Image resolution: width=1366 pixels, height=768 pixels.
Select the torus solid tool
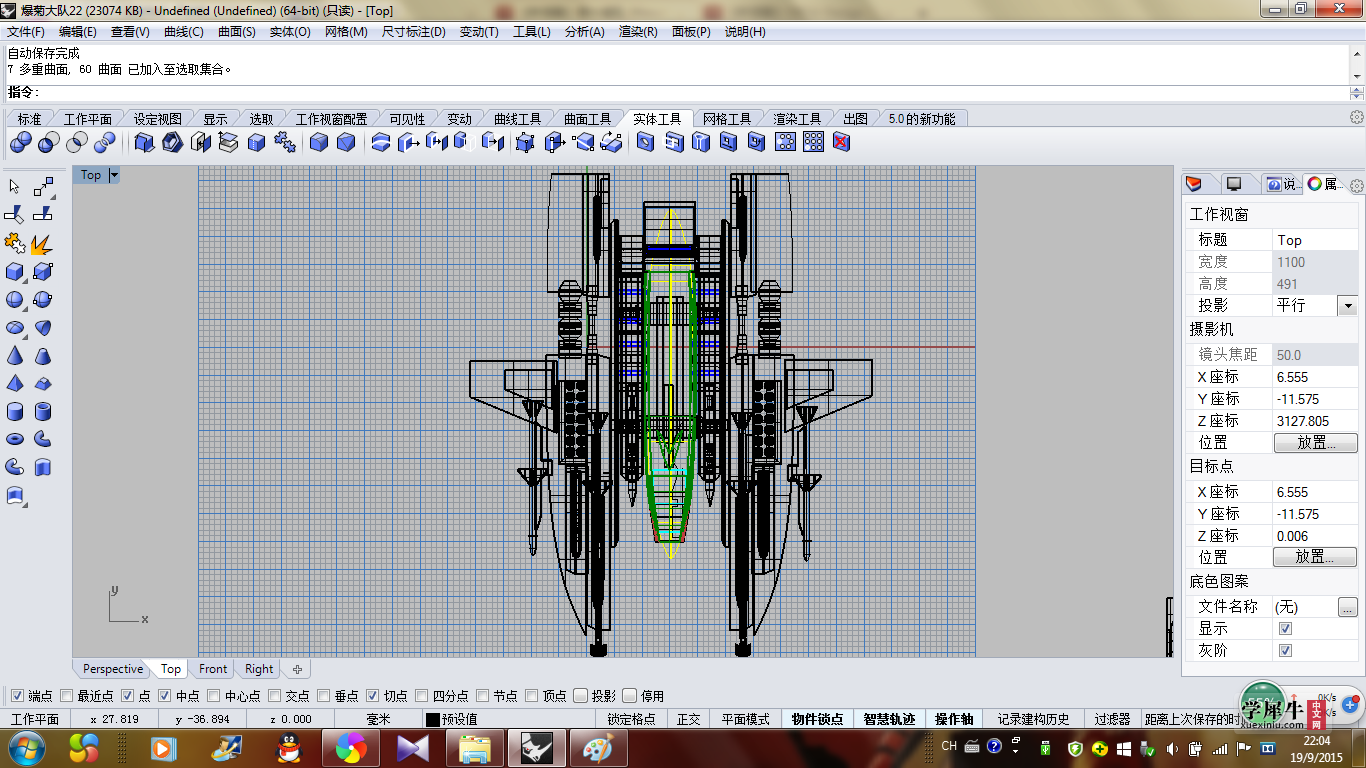pyautogui.click(x=15, y=439)
